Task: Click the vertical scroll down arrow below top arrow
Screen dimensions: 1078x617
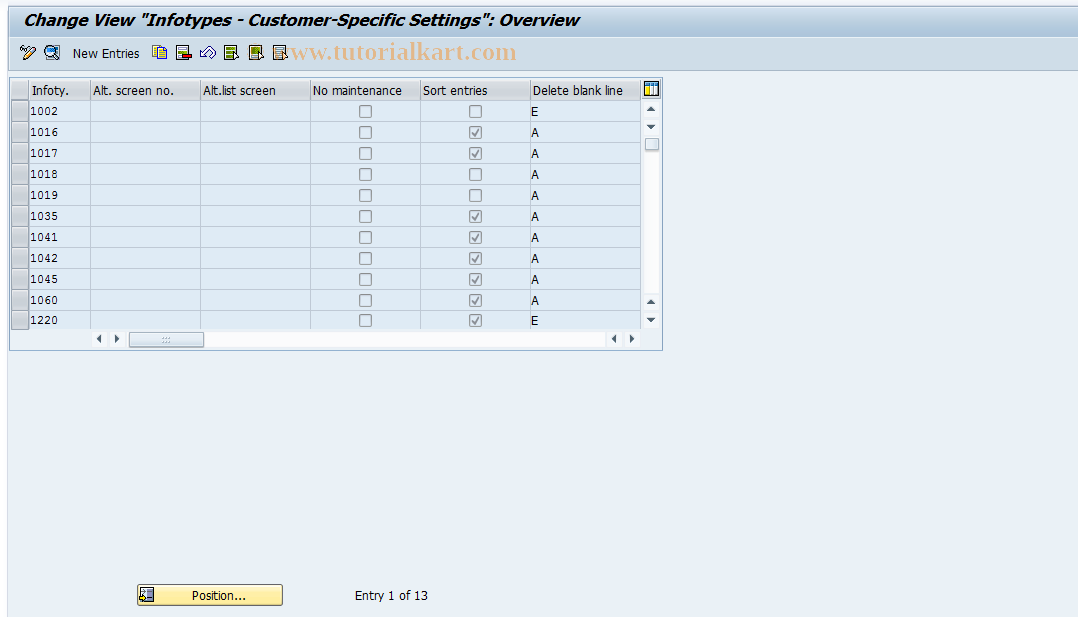Action: tap(651, 127)
